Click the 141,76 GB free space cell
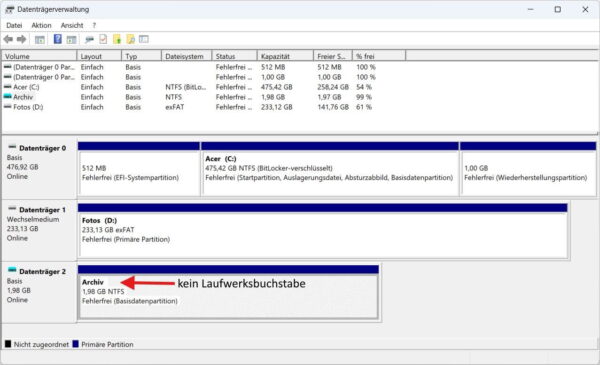This screenshot has width=600, height=365. point(333,107)
